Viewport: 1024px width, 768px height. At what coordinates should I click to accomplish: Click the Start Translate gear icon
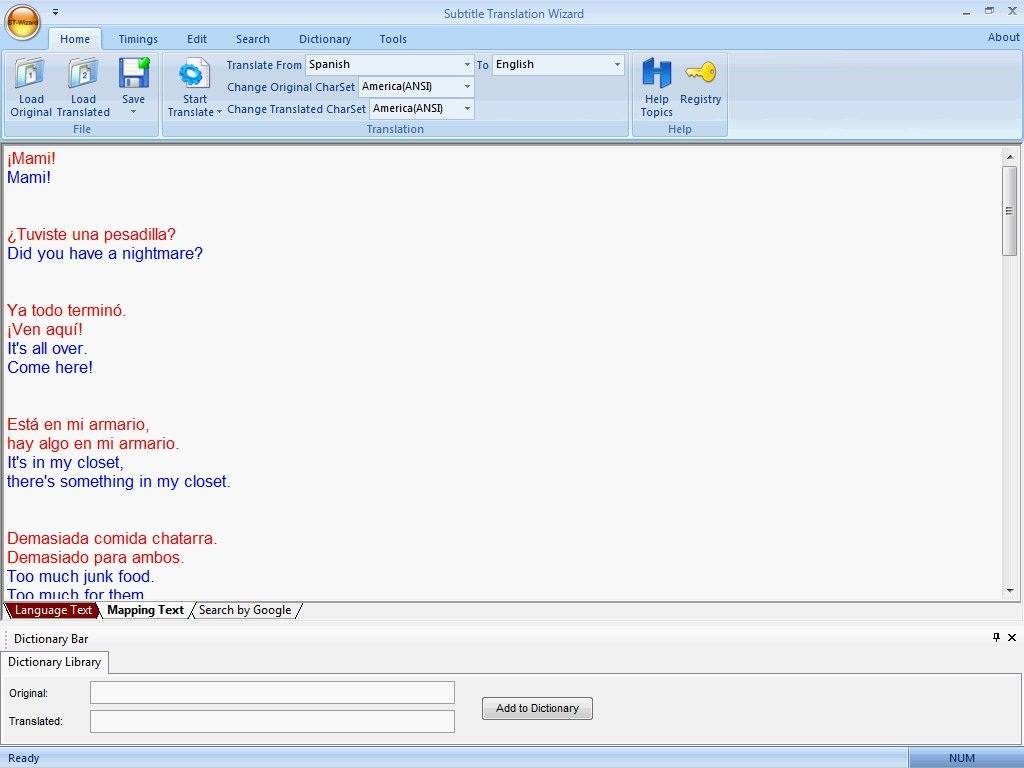point(194,73)
